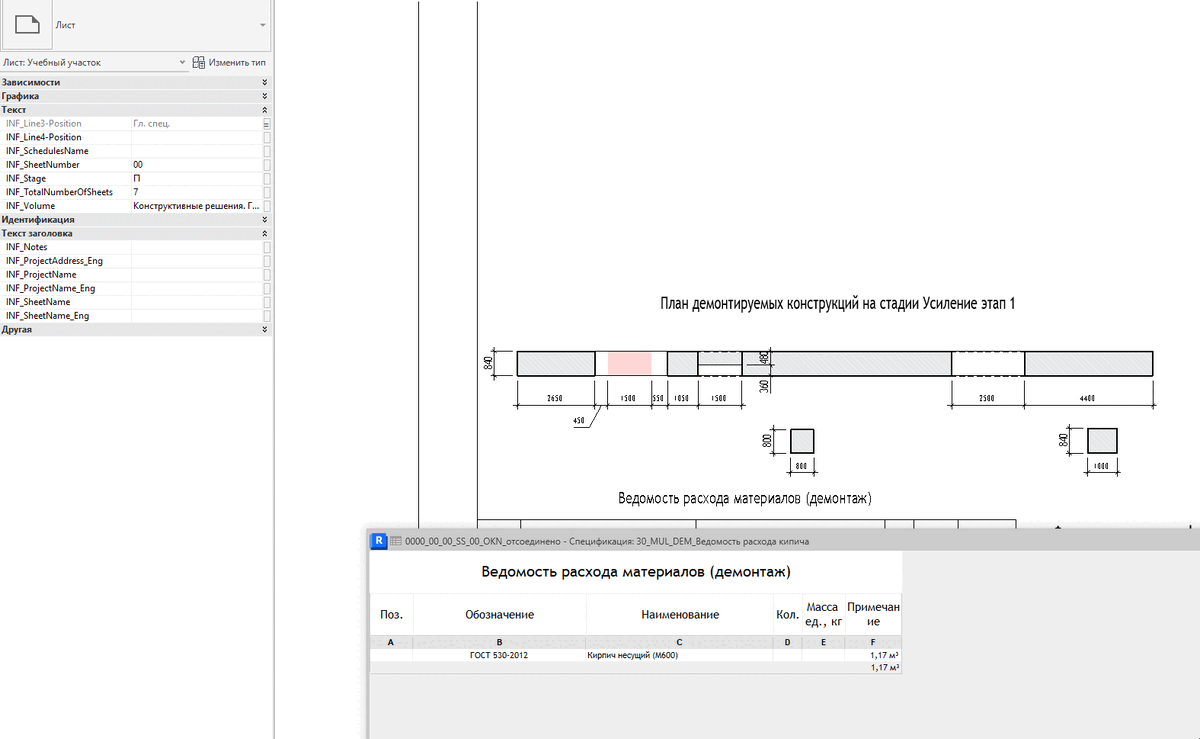Click associate button for INF_ProjectName_Eng

267,288
